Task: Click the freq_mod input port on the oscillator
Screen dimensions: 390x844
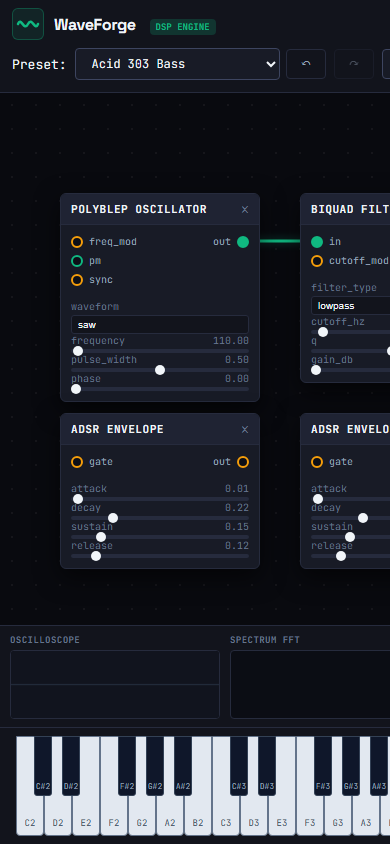Action: [77, 242]
